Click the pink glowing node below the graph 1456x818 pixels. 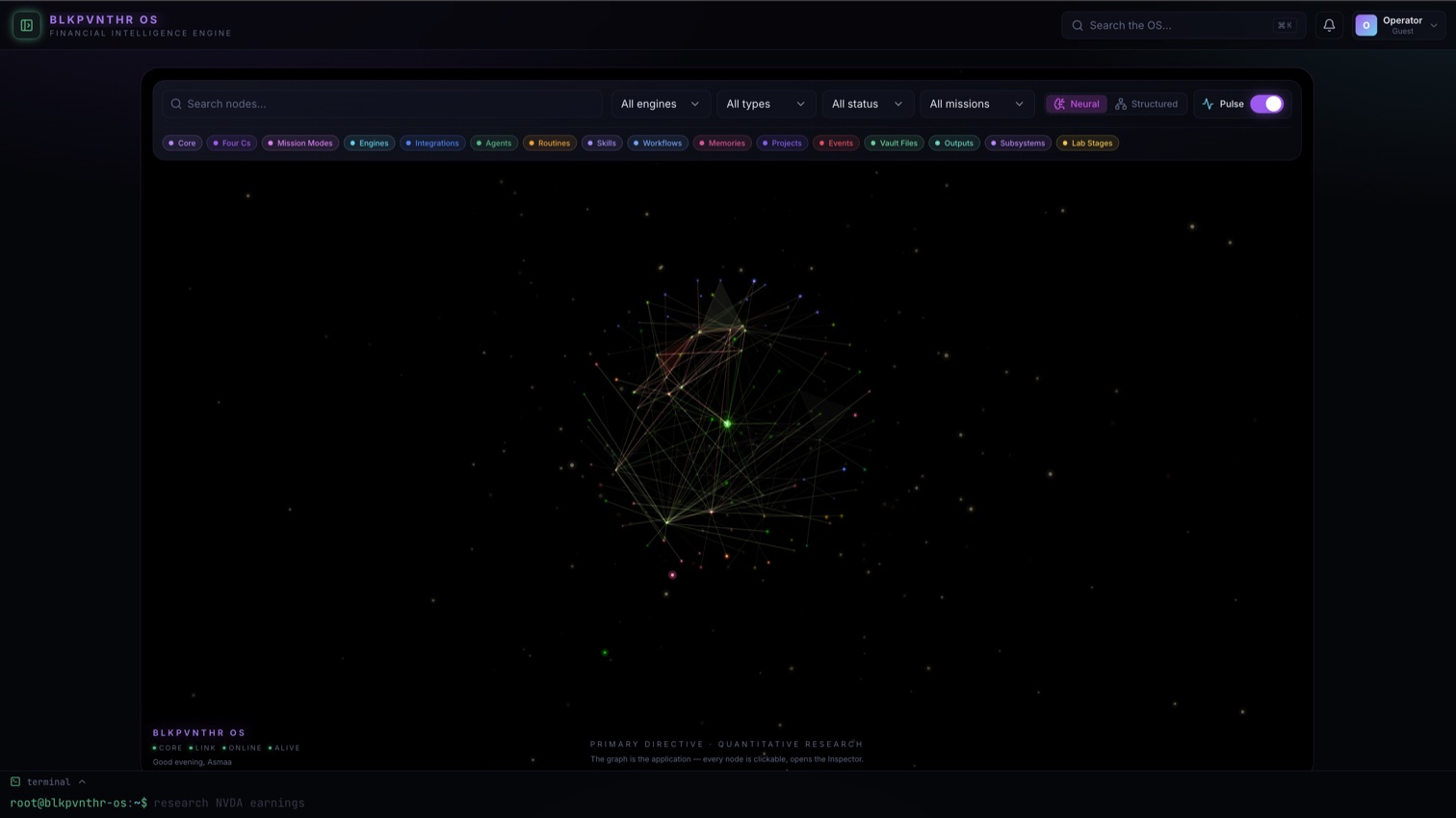click(x=672, y=575)
